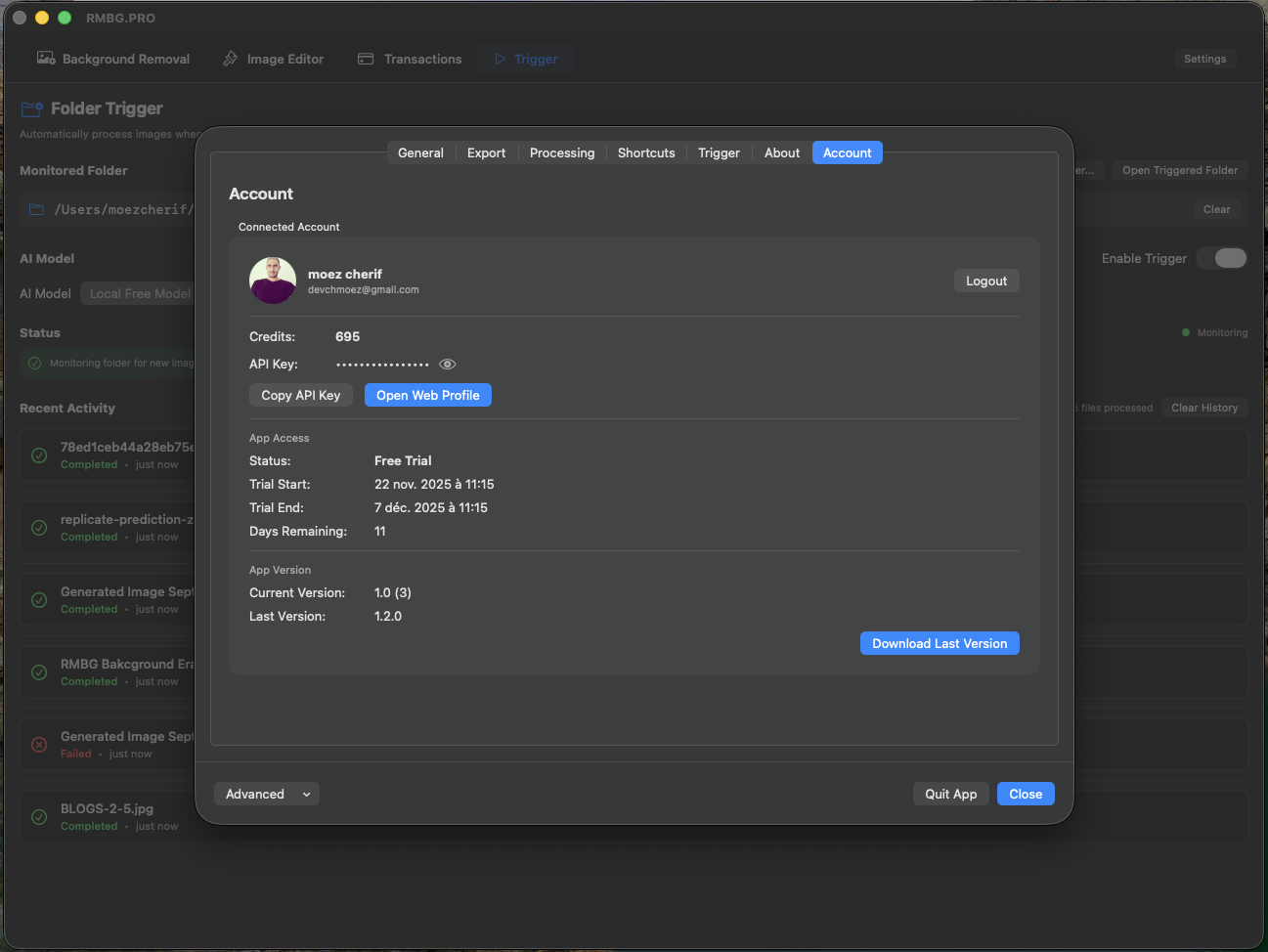Log out using the Logout button
This screenshot has height=952, width=1268.
(x=985, y=281)
